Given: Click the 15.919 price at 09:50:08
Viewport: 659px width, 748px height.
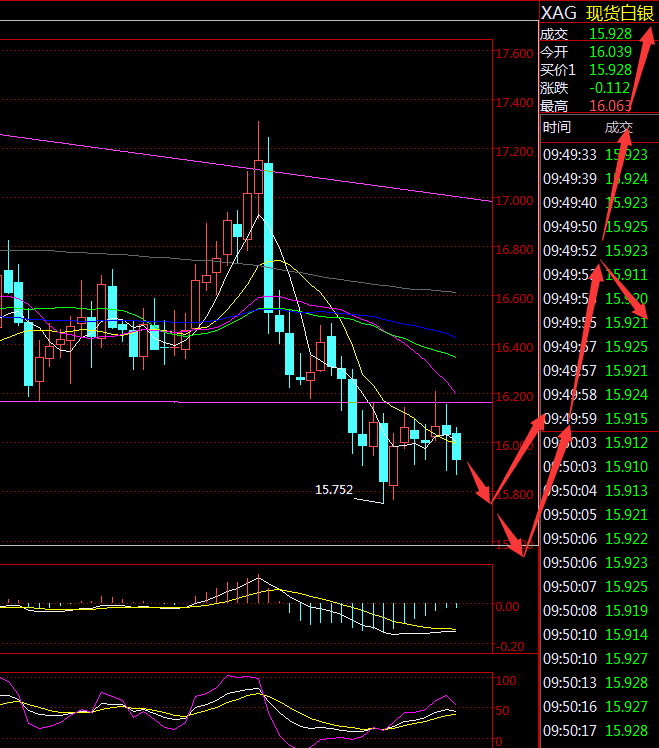Looking at the screenshot, I should (627, 611).
